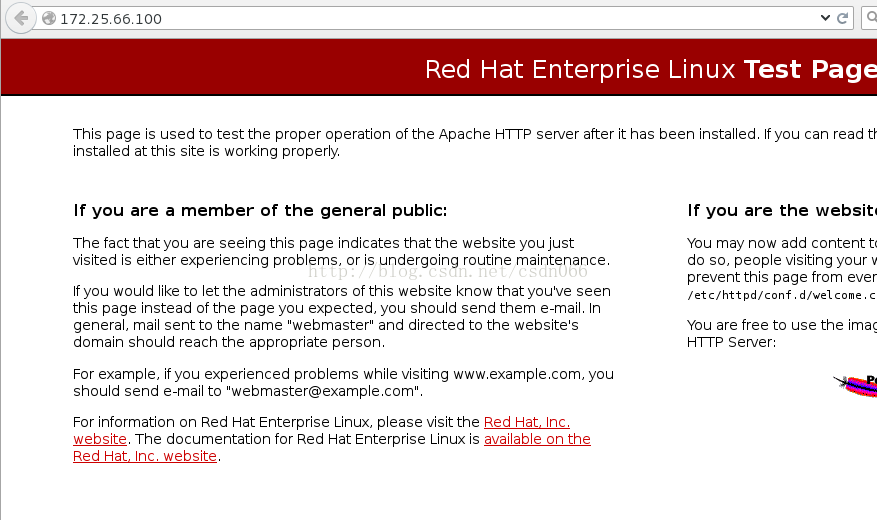Click the intro paragraph starting "This page is used to test"
Viewport: 877px width, 520px height.
(x=475, y=143)
